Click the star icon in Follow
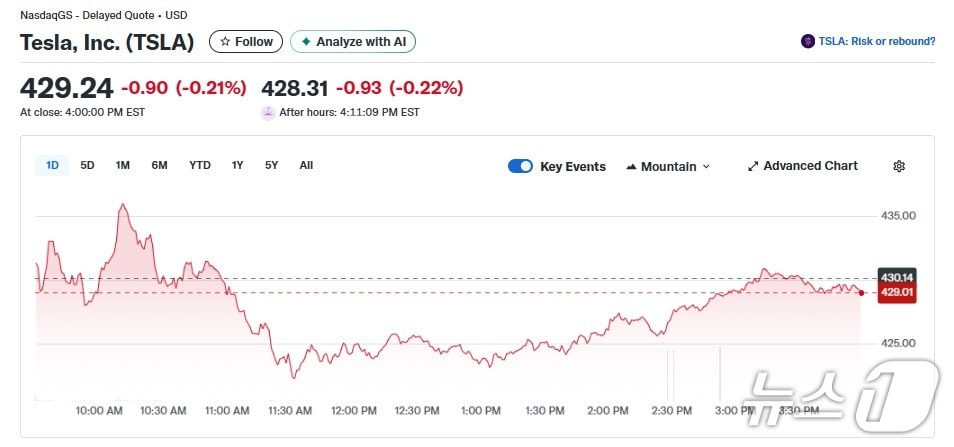Image resolution: width=954 pixels, height=447 pixels. pyautogui.click(x=225, y=42)
